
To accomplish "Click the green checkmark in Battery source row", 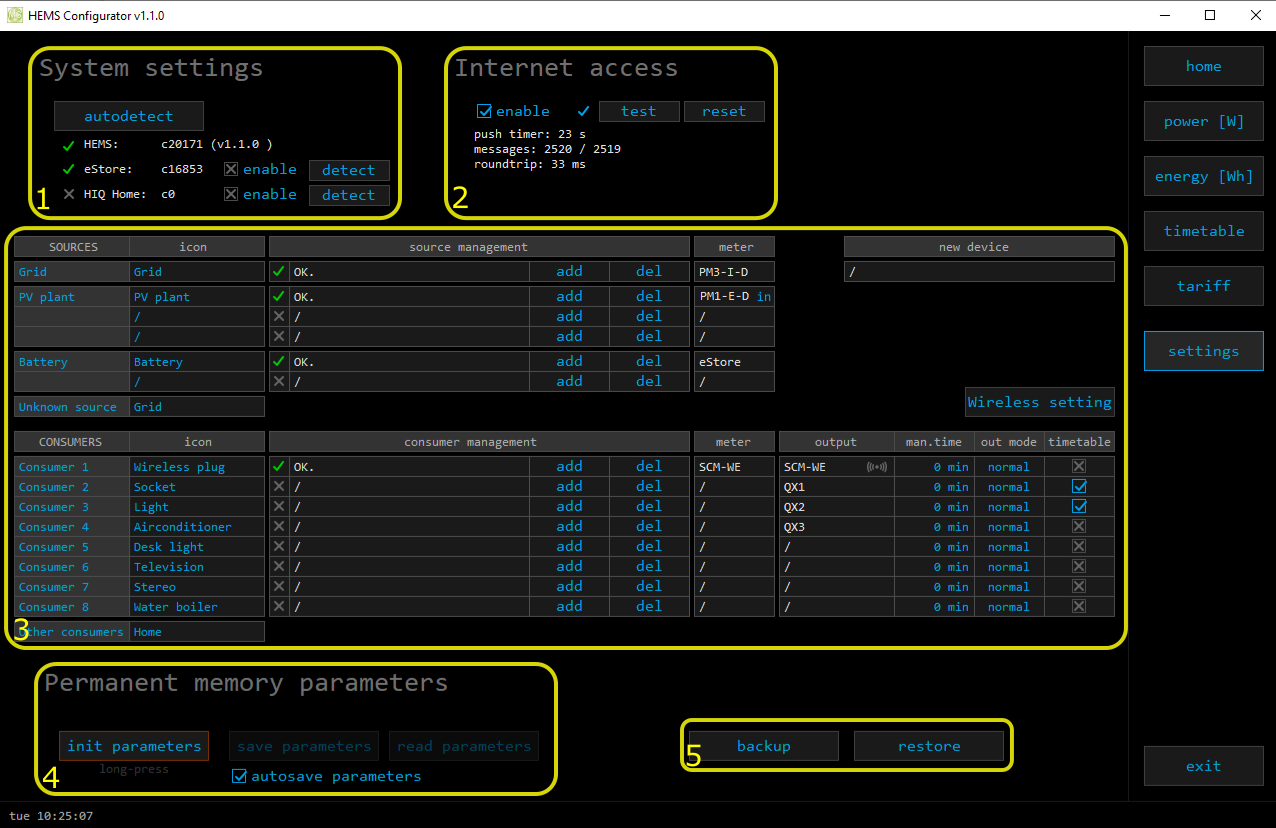I will pyautogui.click(x=279, y=361).
